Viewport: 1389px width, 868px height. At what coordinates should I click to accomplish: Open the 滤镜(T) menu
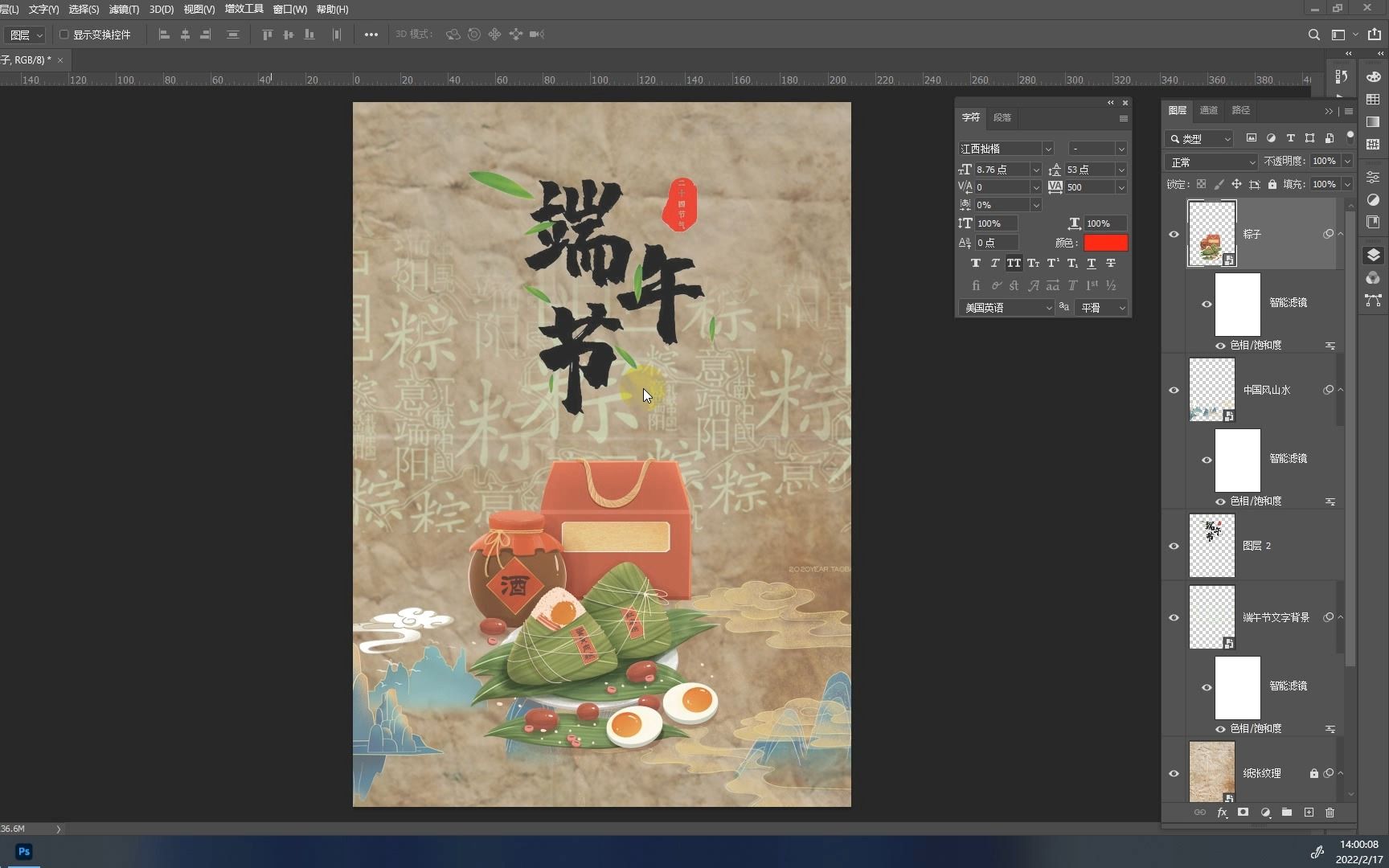click(x=124, y=9)
